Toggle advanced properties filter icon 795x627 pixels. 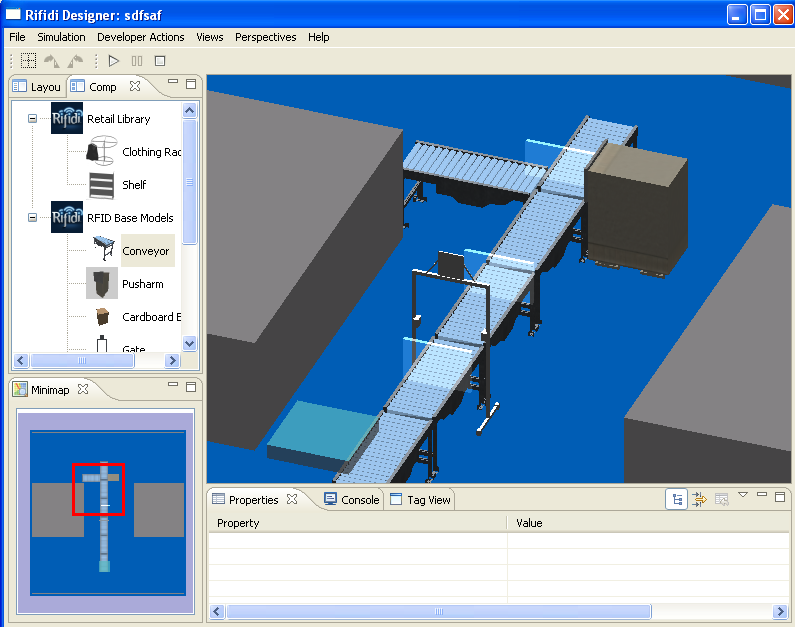[699, 499]
